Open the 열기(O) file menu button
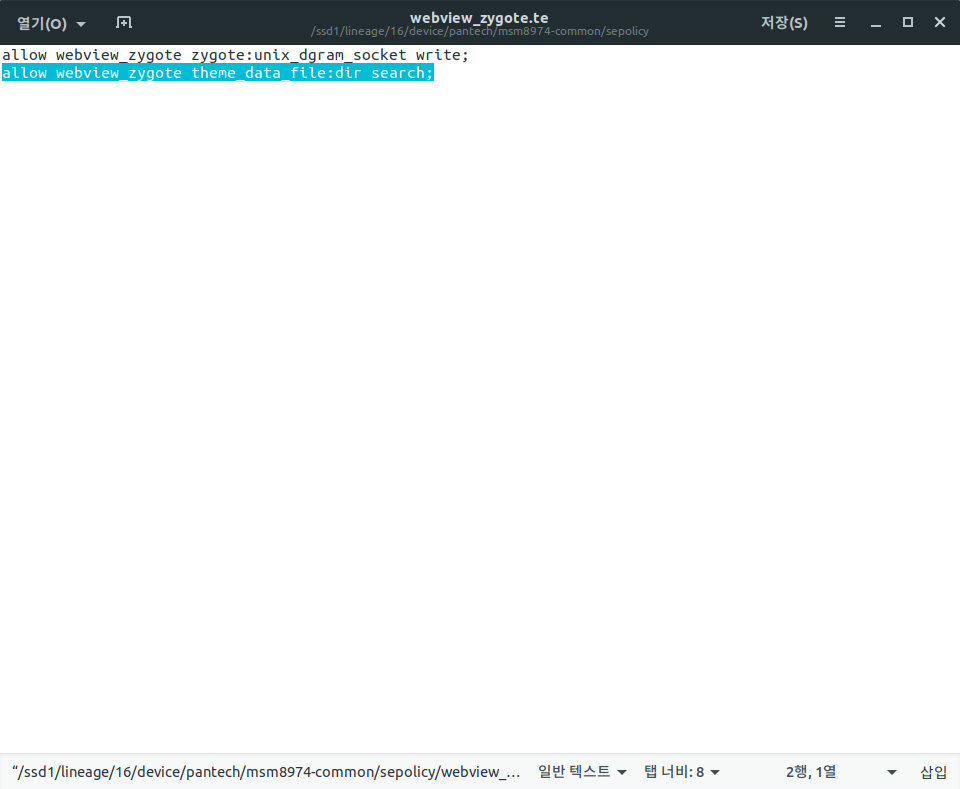 coord(42,23)
